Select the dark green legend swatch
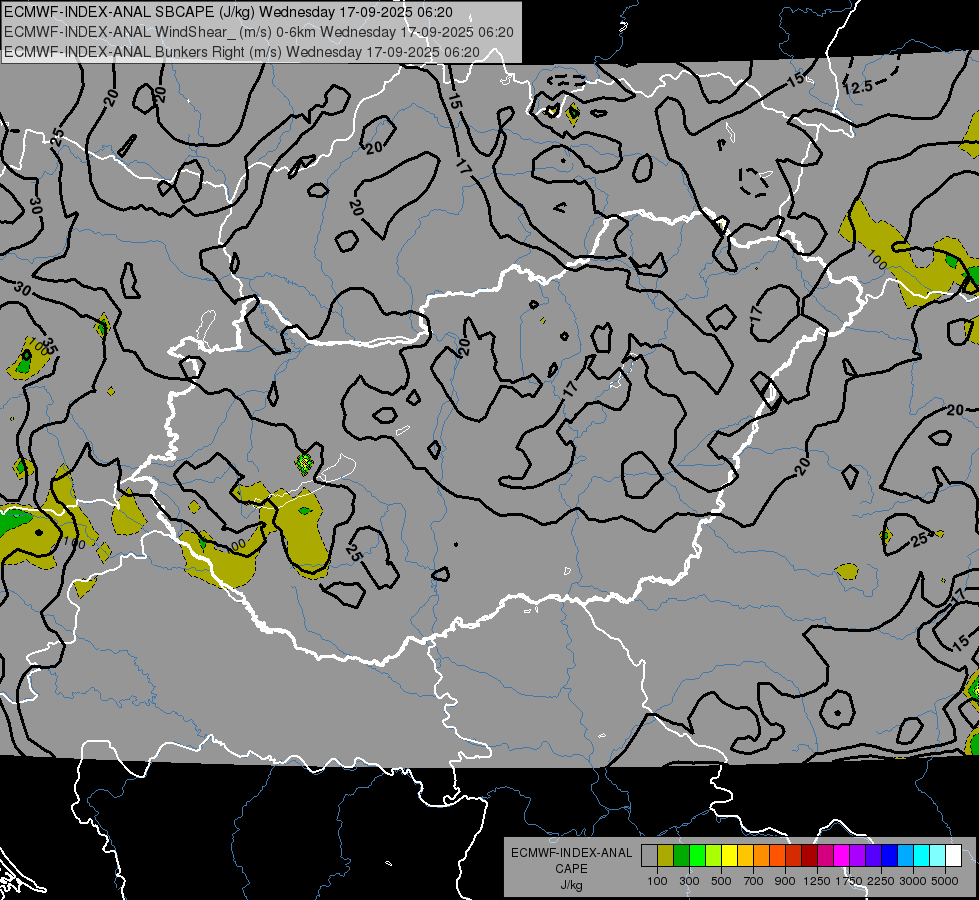This screenshot has height=900, width=979. click(x=682, y=856)
